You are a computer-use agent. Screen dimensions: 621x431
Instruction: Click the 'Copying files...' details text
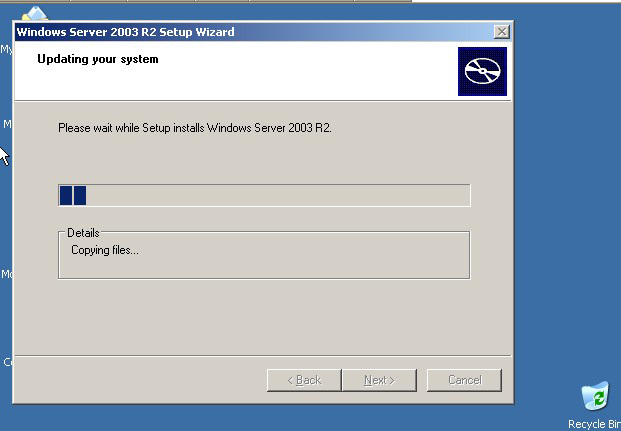(105, 250)
